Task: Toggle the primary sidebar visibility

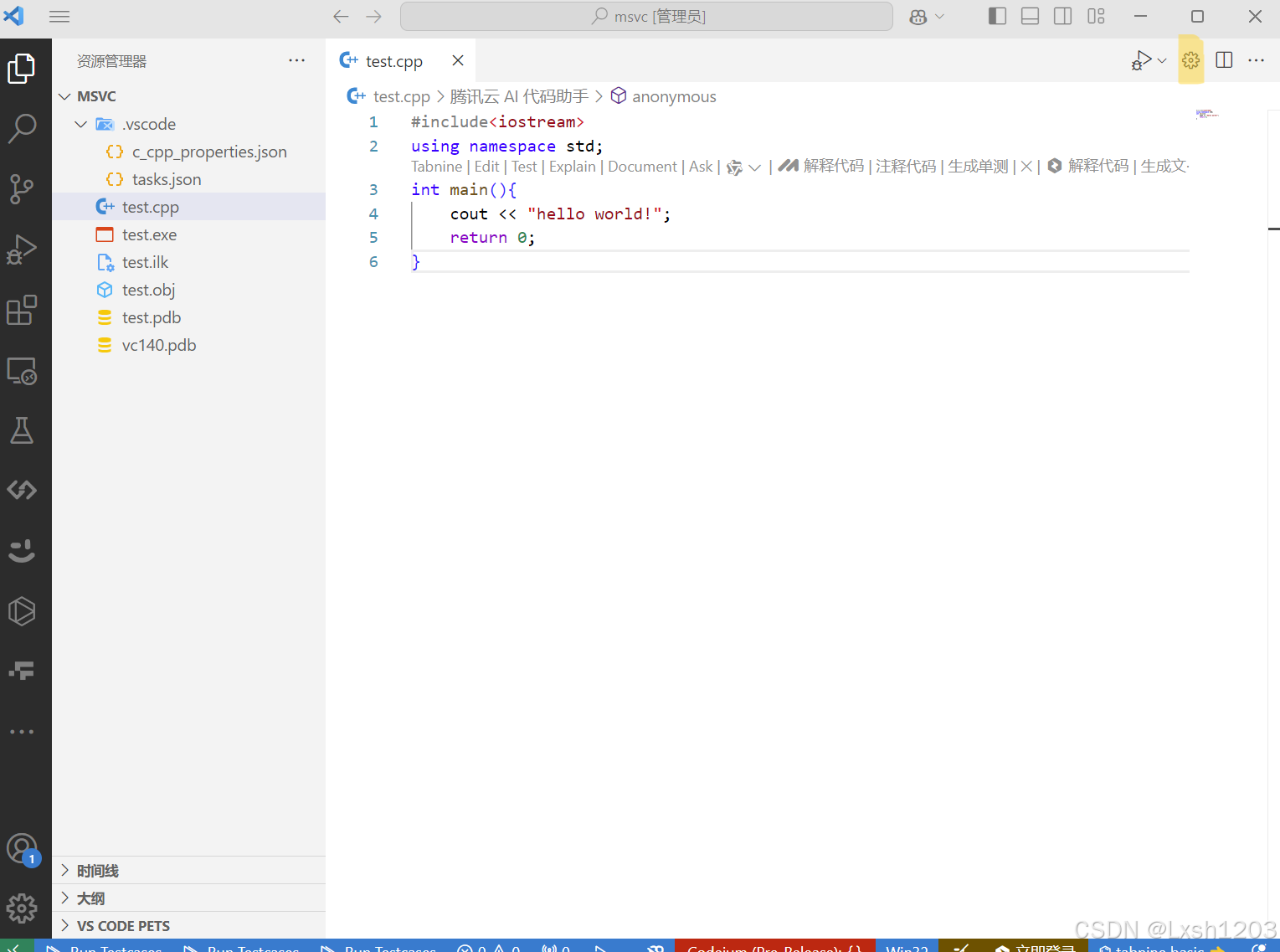Action: (x=997, y=16)
